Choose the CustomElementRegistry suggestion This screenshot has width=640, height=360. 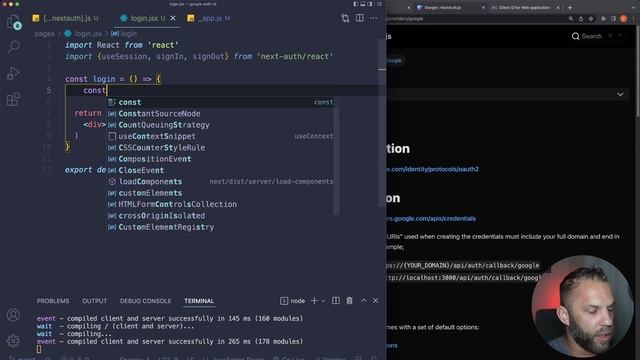[220, 227]
